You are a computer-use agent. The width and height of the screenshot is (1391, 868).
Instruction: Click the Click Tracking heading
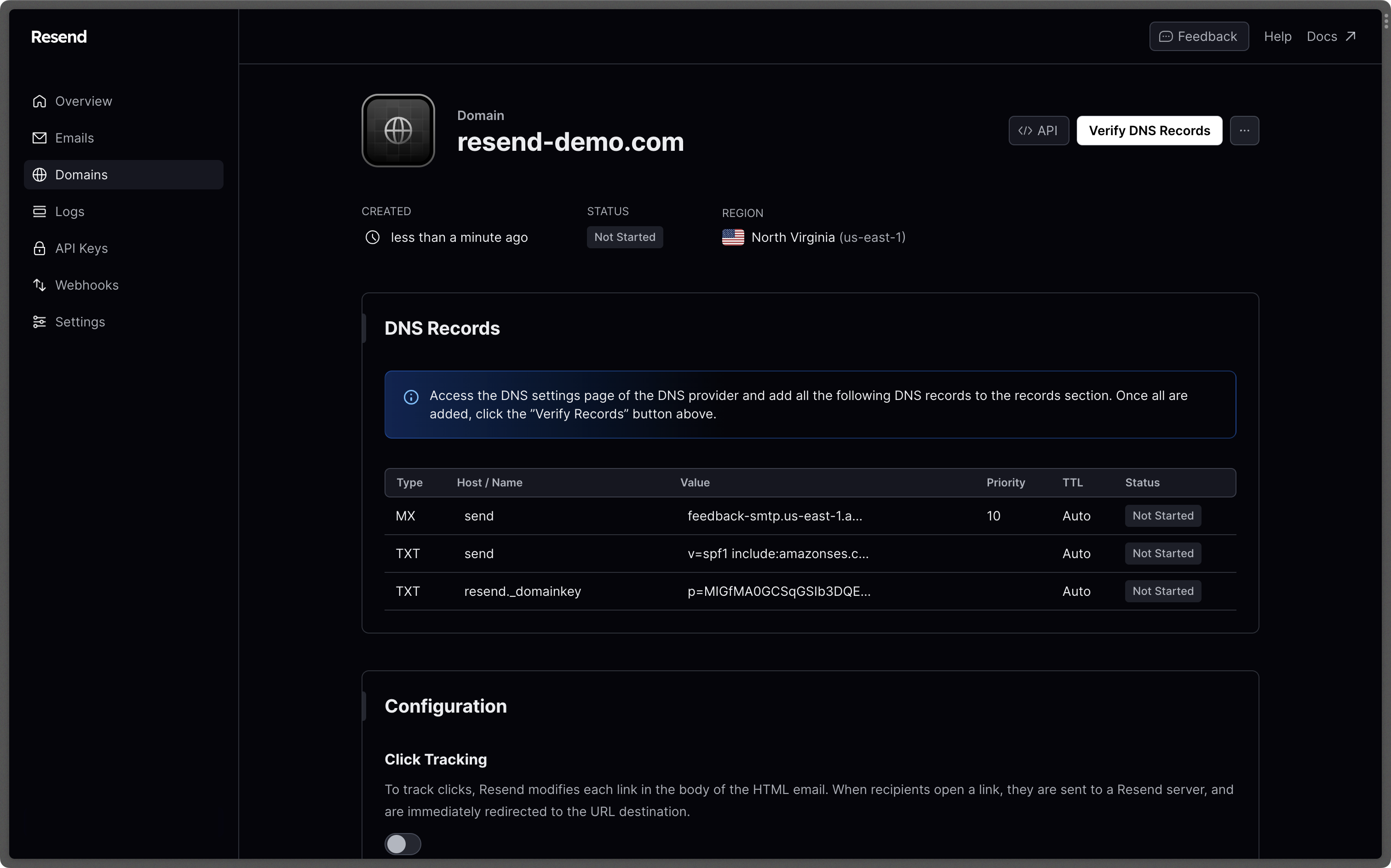436,759
